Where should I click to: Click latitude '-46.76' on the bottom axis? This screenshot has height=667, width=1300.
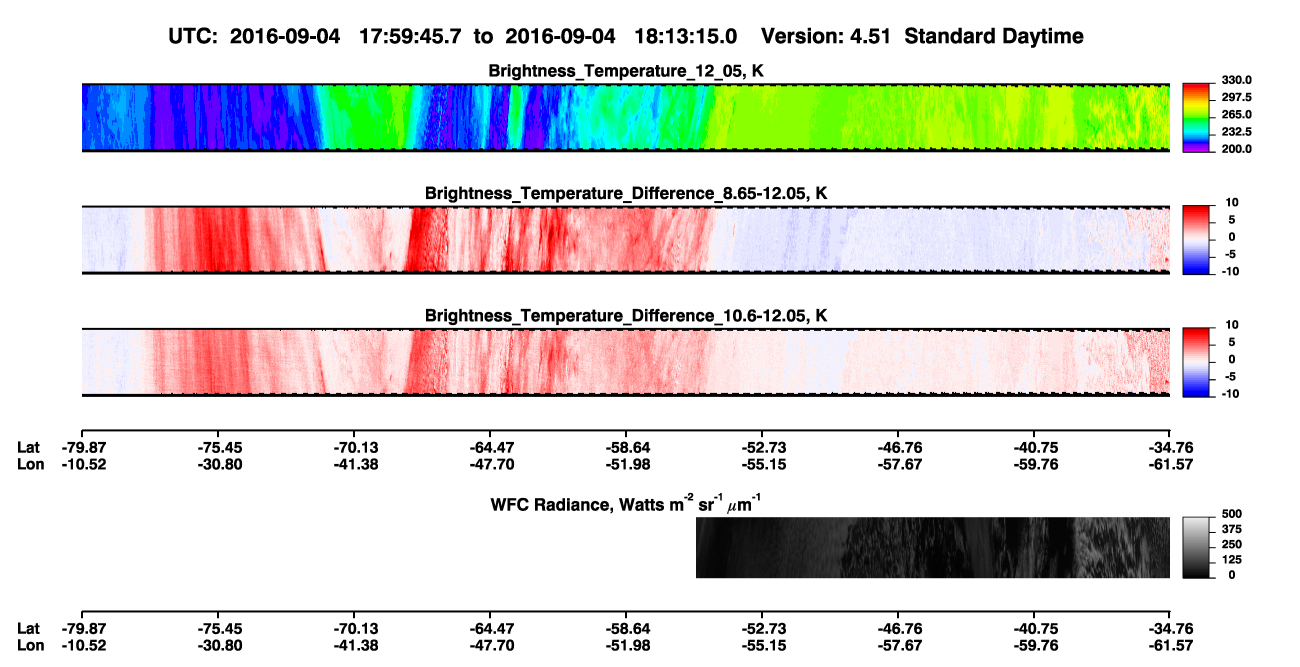[x=898, y=629]
